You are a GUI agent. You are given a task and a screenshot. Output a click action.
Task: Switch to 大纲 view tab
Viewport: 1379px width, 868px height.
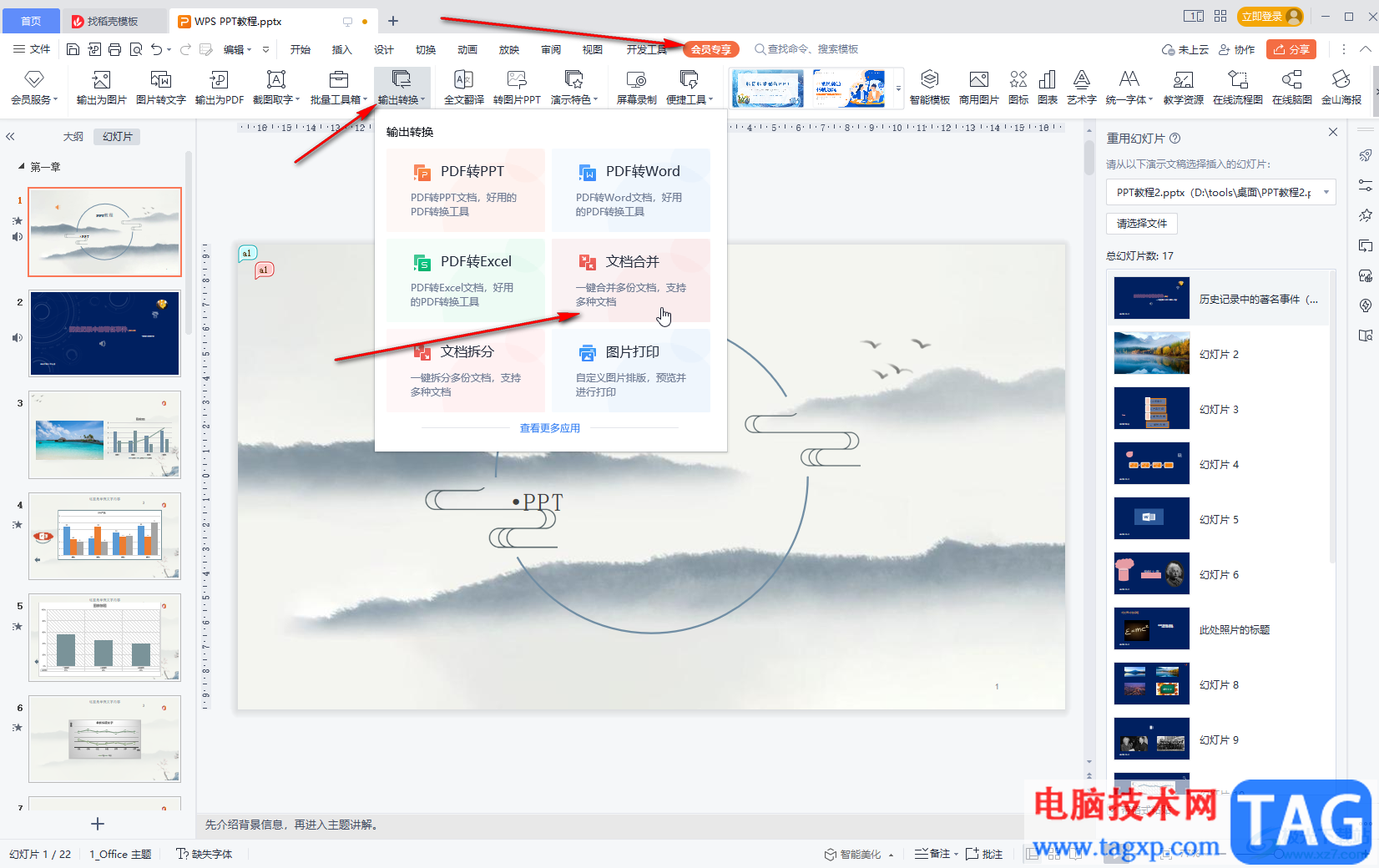(x=73, y=136)
